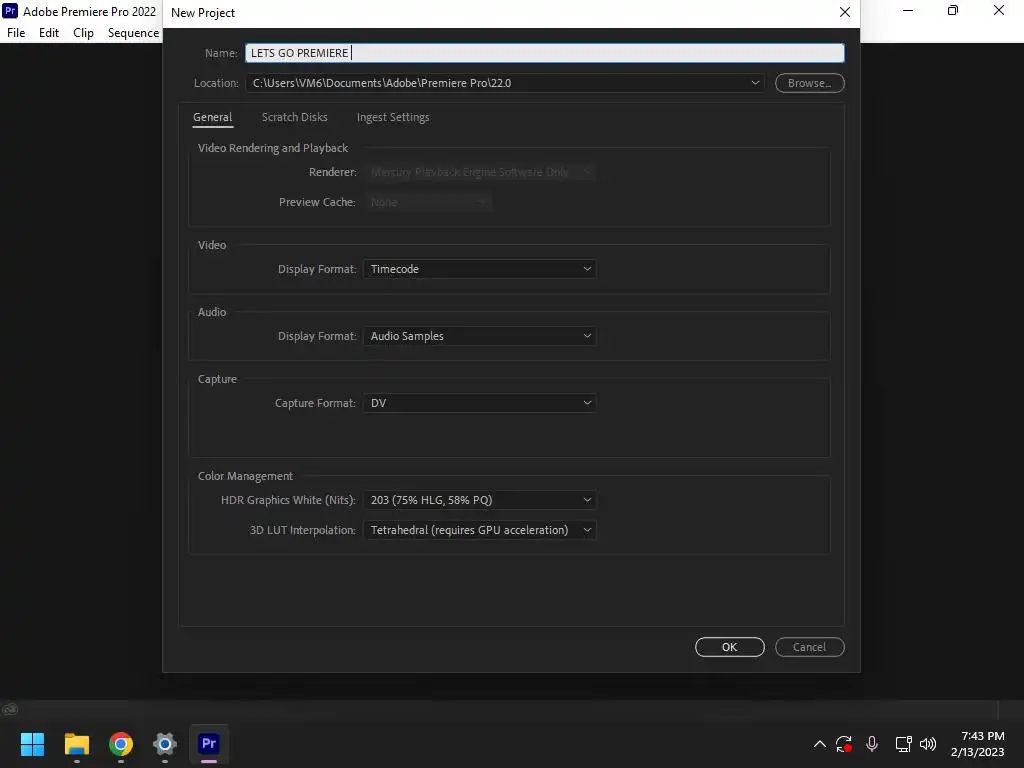This screenshot has width=1024, height=768.
Task: Restore down the Premiere Pro window
Action: click(953, 10)
